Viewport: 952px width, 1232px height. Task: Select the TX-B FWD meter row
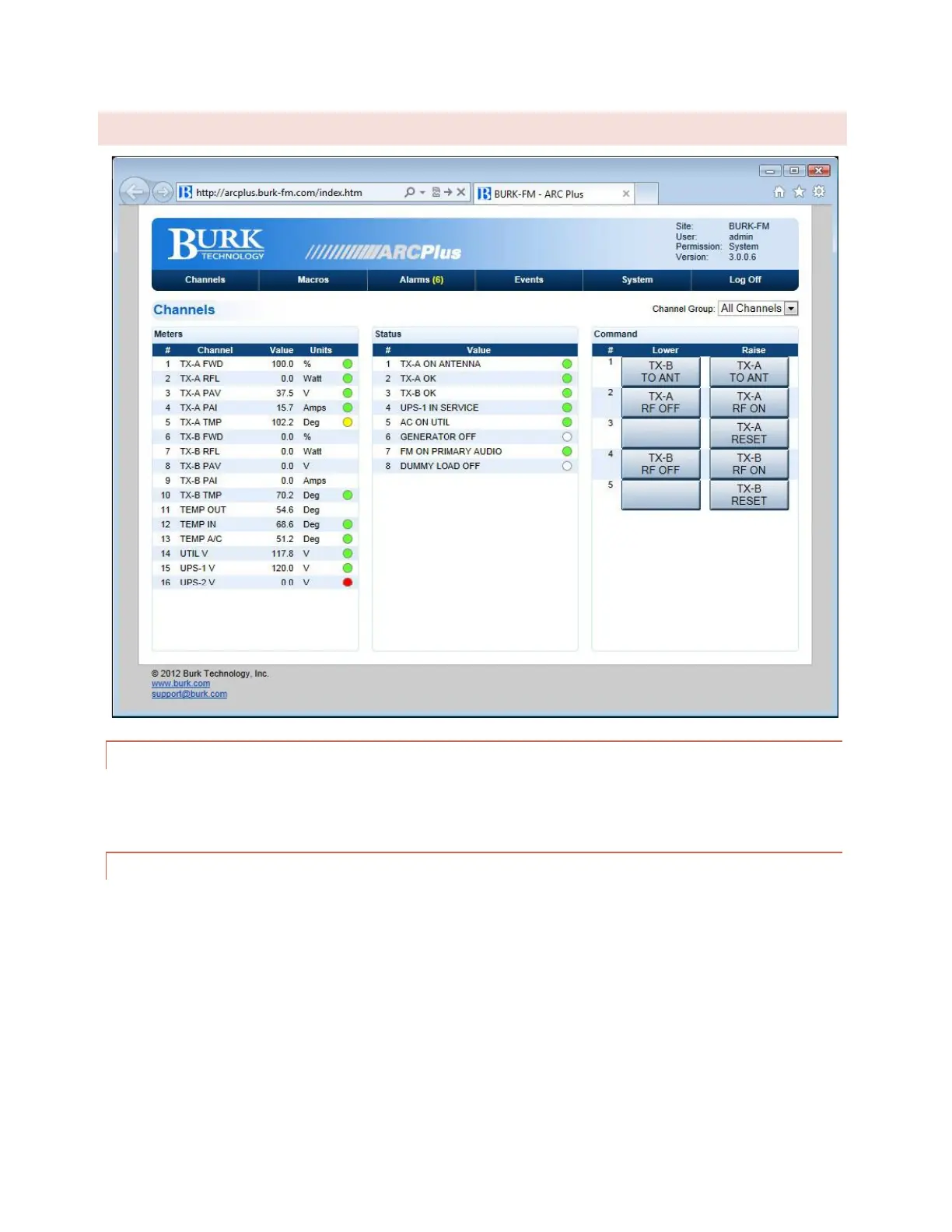[x=255, y=437]
